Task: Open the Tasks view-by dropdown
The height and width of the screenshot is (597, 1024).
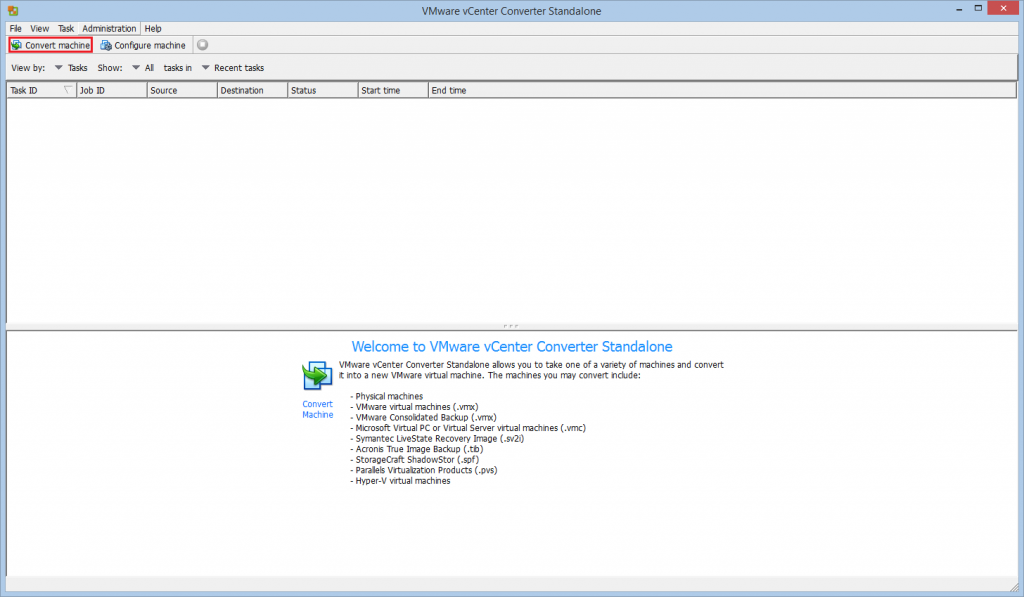Action: [58, 67]
